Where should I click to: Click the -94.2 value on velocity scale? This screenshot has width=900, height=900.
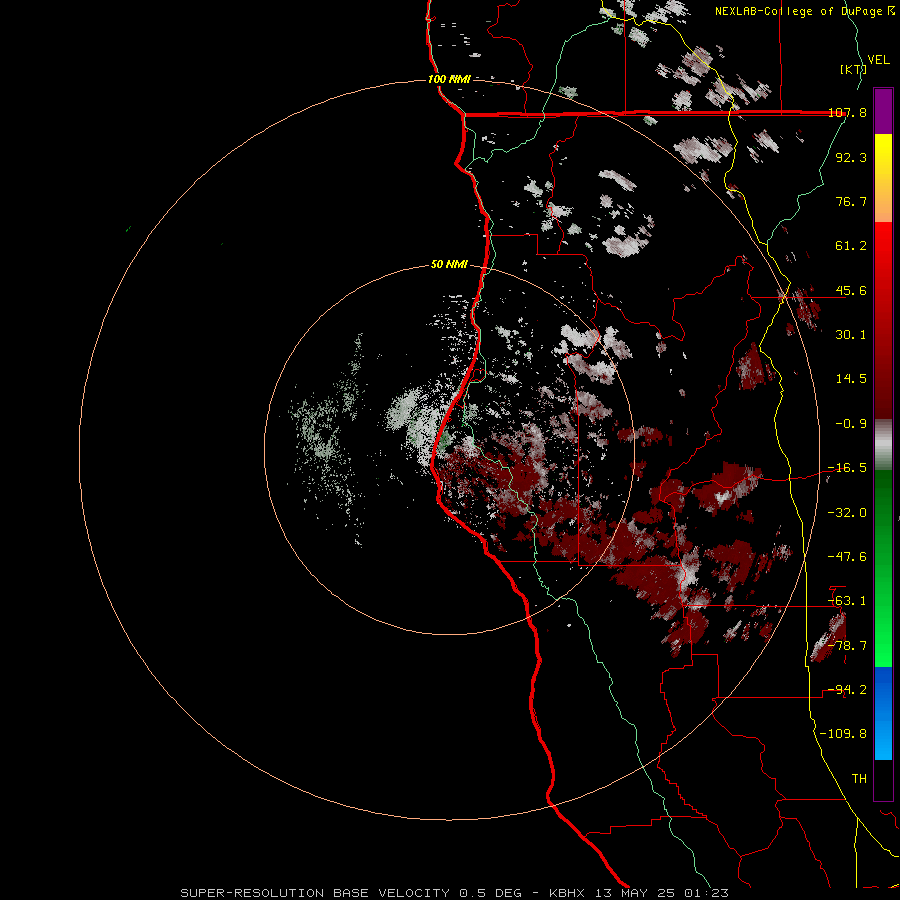coord(847,690)
